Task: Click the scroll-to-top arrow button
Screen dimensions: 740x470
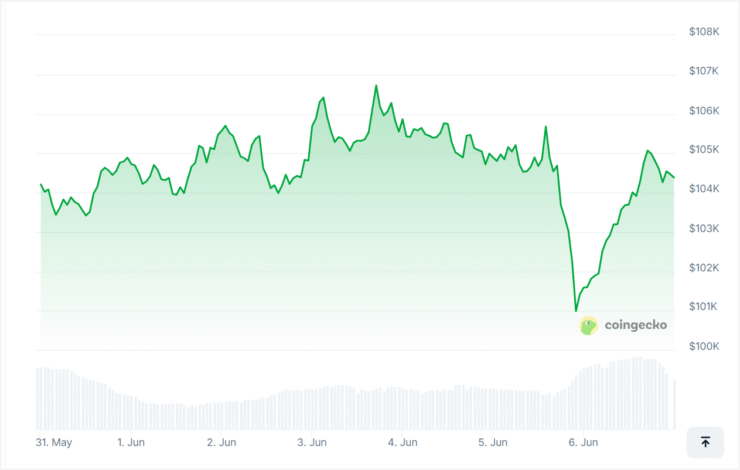Action: [705, 442]
